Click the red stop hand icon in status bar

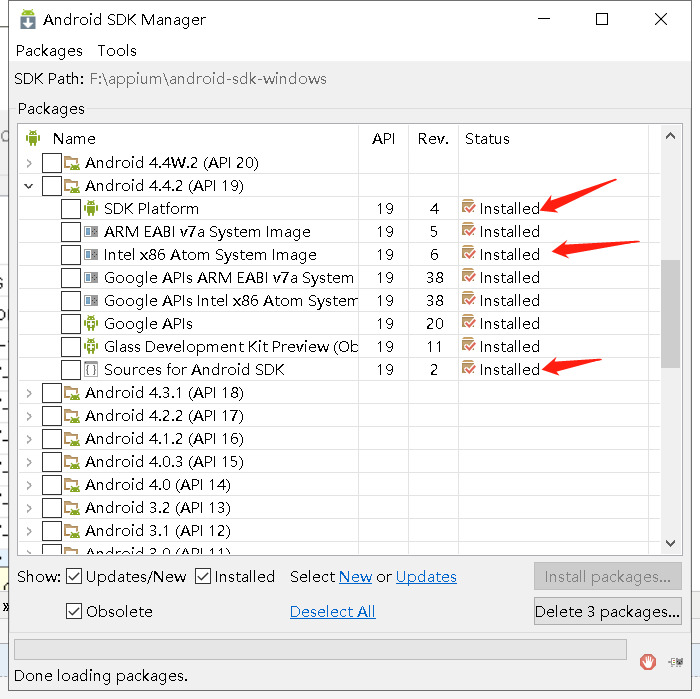(x=648, y=661)
